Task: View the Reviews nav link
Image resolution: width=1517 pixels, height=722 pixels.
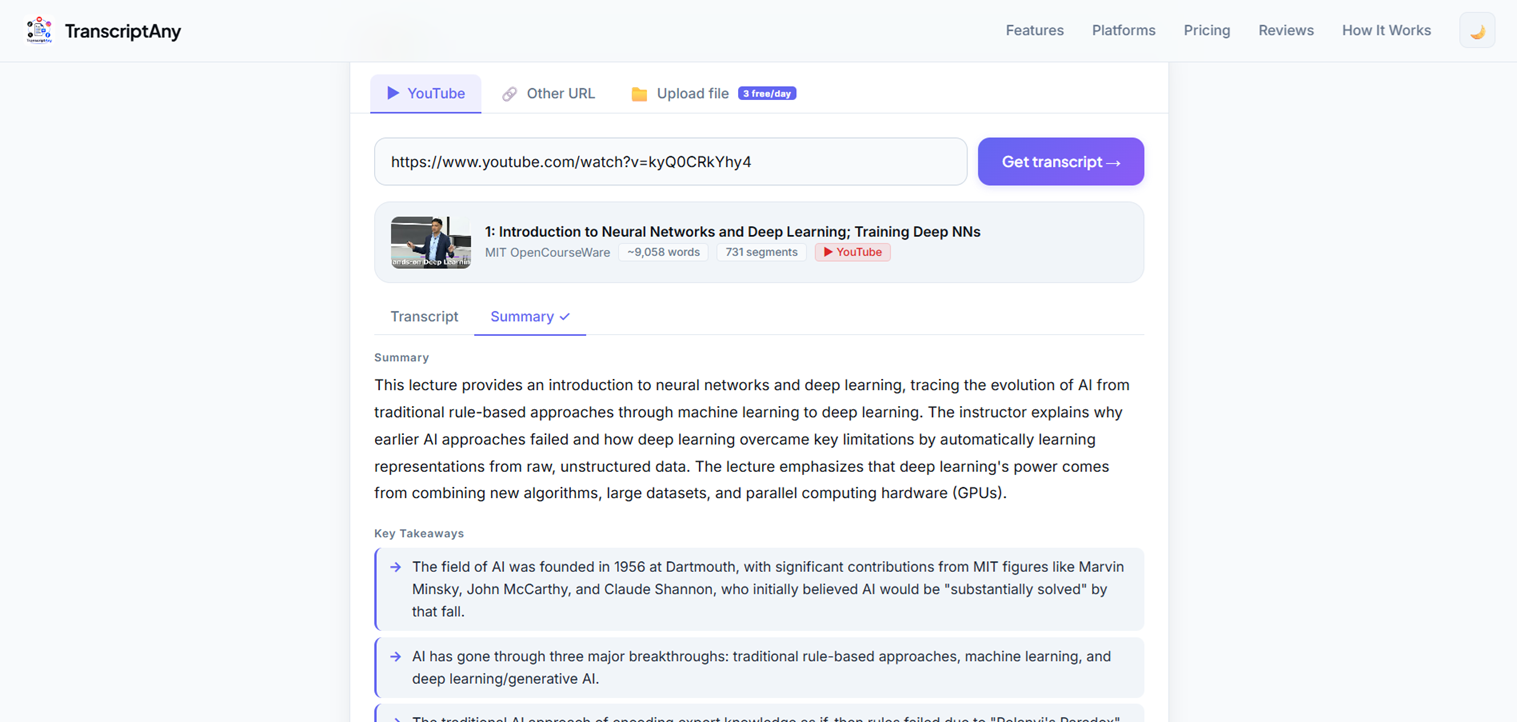Action: (x=1286, y=31)
